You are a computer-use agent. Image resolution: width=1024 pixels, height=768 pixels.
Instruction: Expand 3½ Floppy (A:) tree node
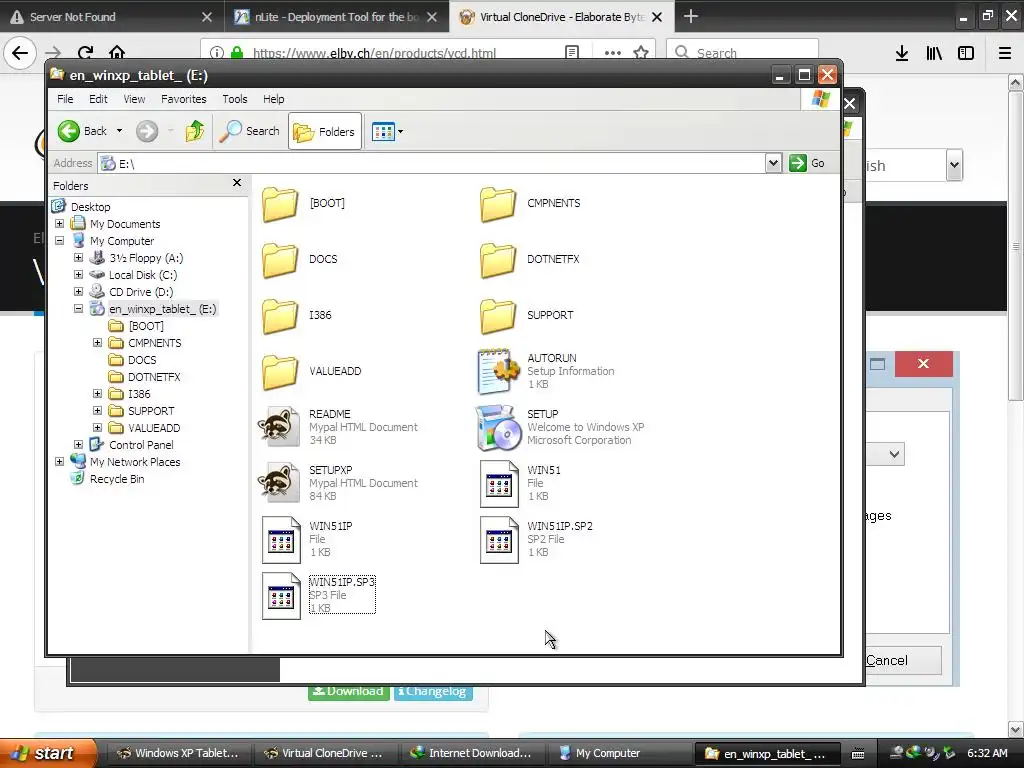coord(78,258)
